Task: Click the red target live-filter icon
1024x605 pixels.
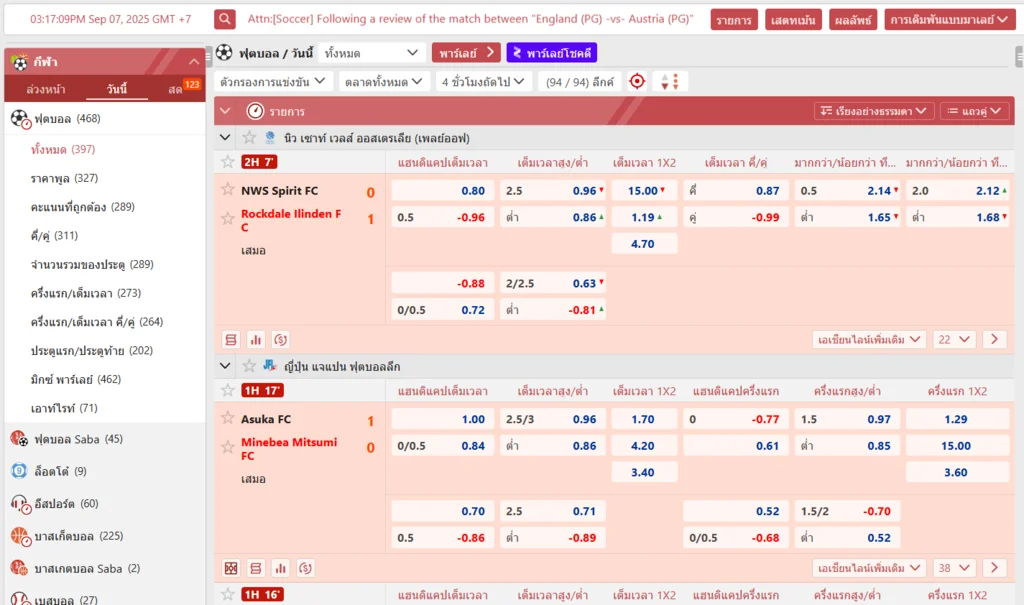Action: pyautogui.click(x=637, y=82)
